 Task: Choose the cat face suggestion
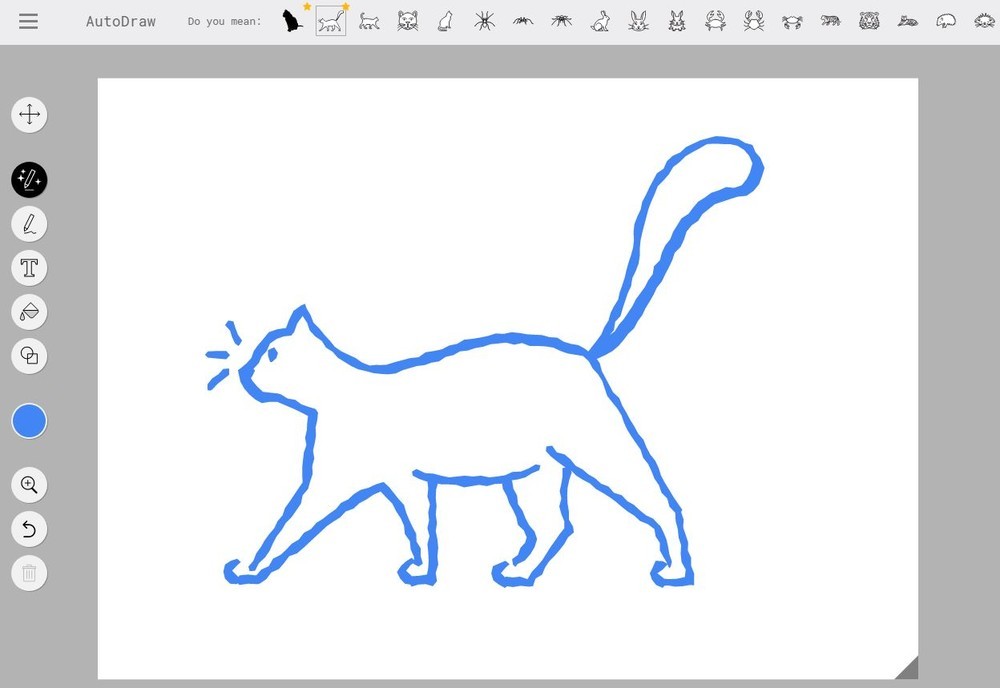[407, 20]
